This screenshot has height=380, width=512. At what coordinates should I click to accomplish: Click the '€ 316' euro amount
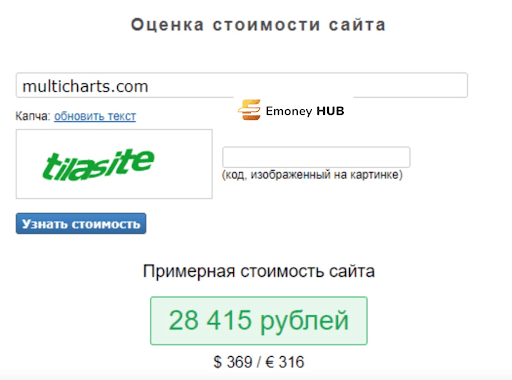coord(285,362)
